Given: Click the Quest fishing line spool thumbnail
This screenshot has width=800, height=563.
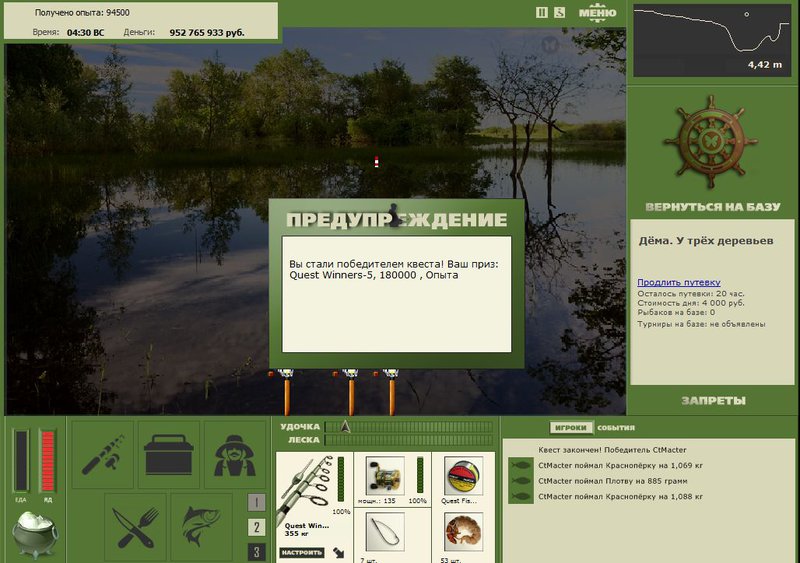Looking at the screenshot, I should tap(463, 476).
